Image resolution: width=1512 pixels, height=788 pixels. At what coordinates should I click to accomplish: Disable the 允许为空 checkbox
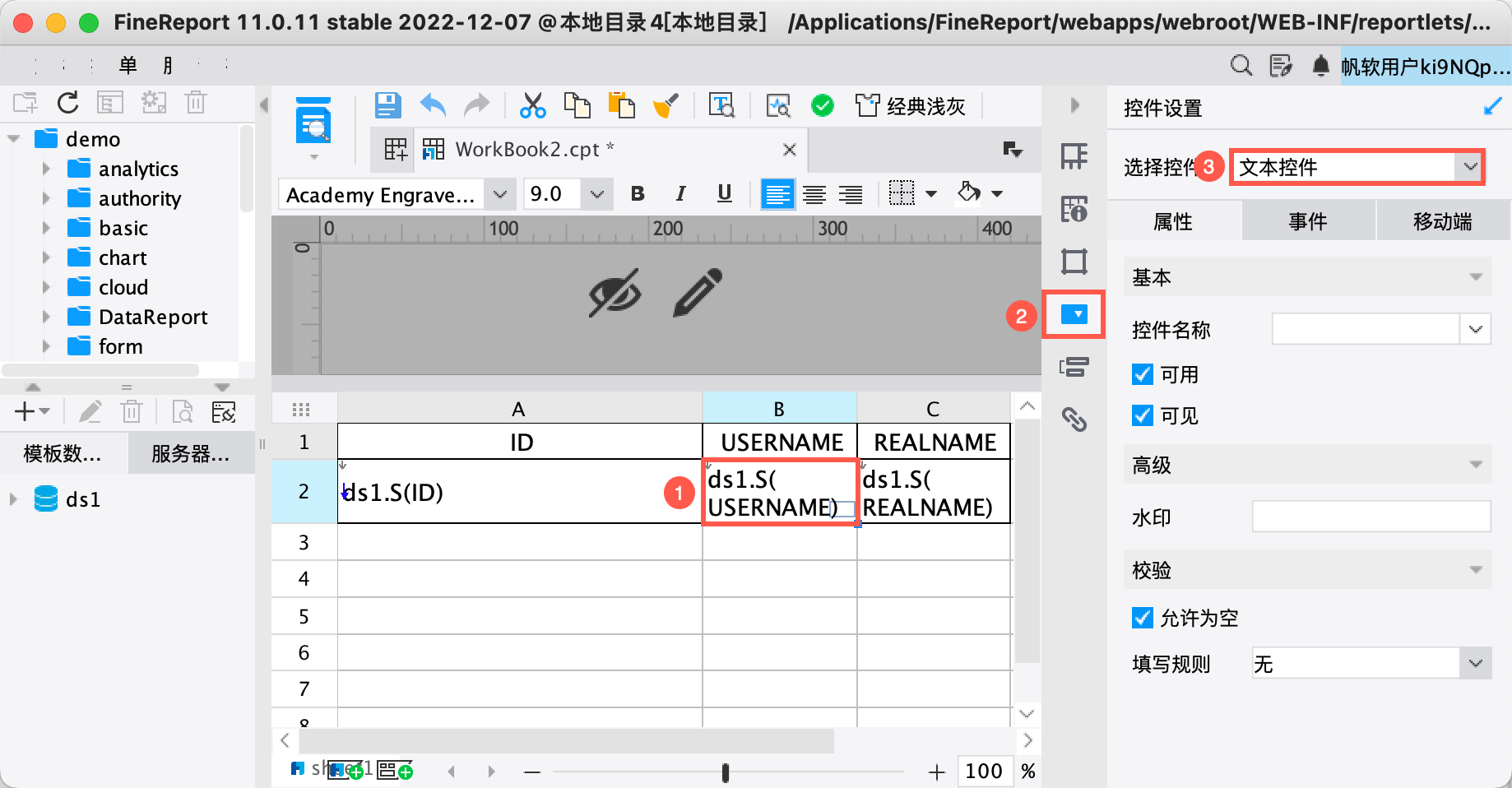coord(1143,618)
